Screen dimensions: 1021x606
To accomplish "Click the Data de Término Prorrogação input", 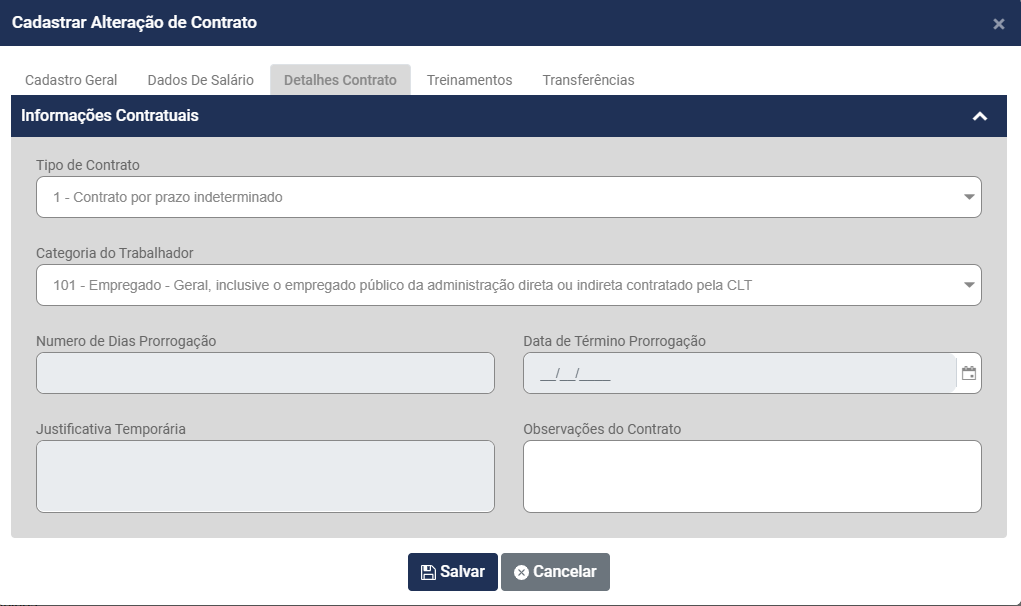I will (x=738, y=373).
